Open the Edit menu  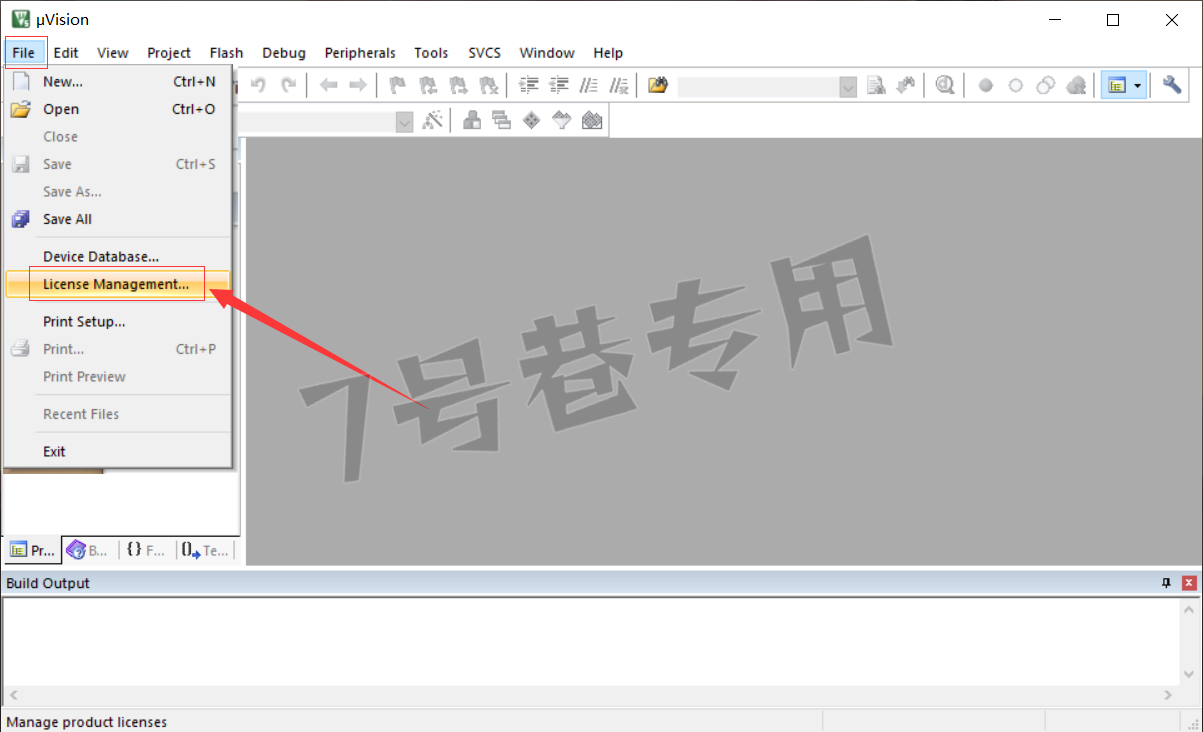pyautogui.click(x=66, y=53)
